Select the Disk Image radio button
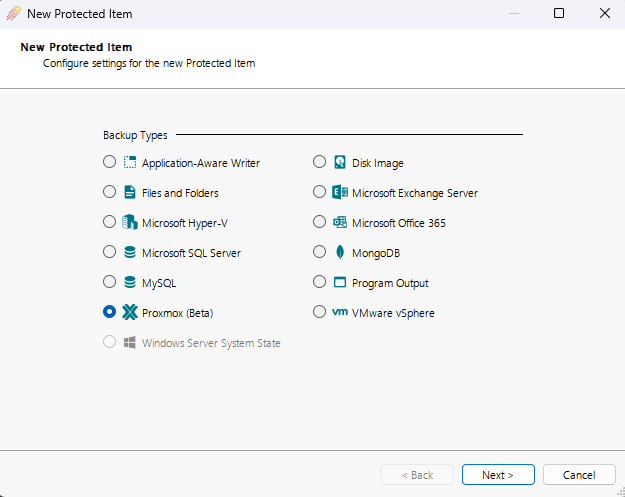 click(319, 162)
